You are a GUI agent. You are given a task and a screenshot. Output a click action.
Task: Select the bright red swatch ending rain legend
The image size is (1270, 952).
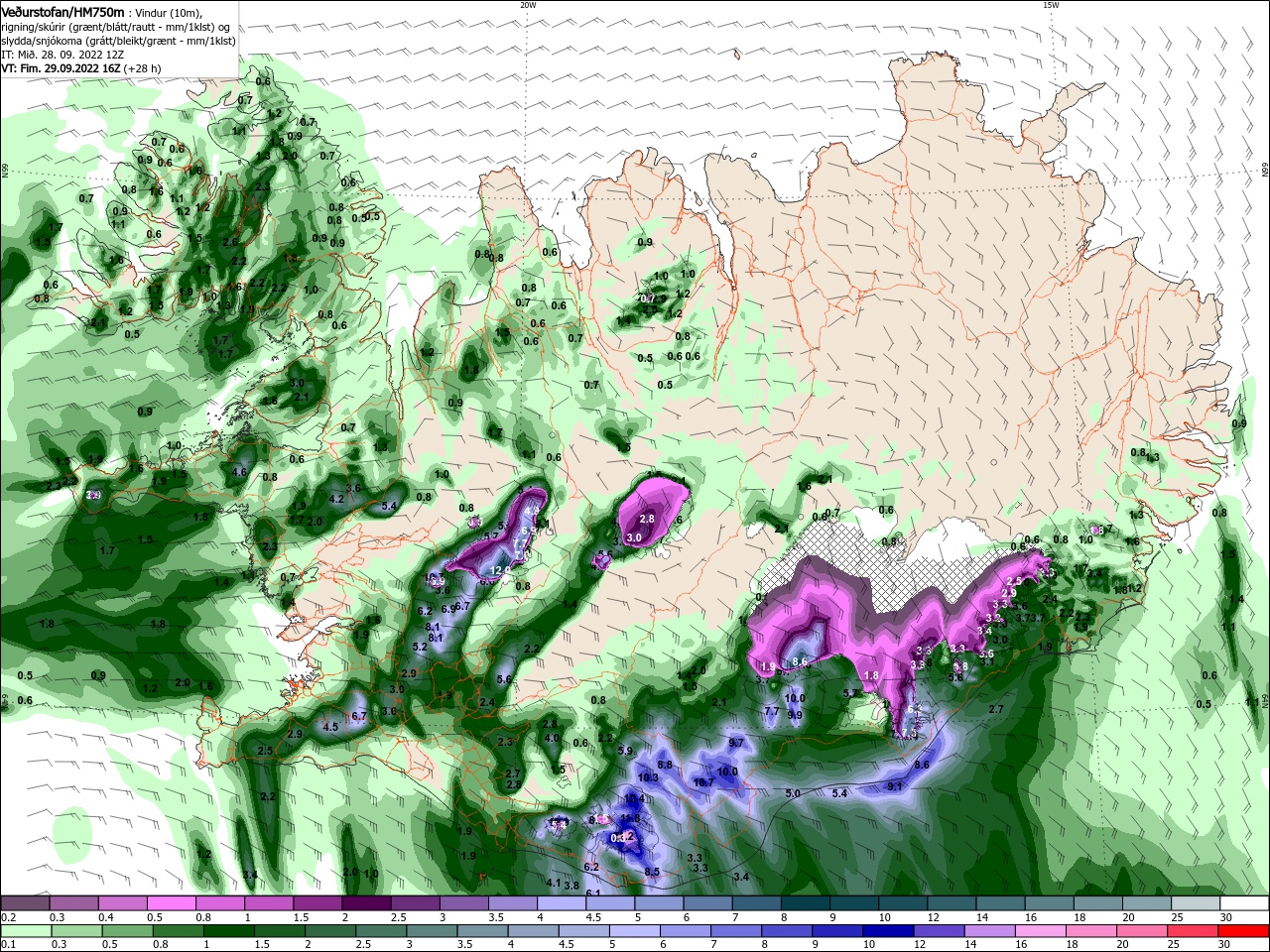tap(1244, 931)
